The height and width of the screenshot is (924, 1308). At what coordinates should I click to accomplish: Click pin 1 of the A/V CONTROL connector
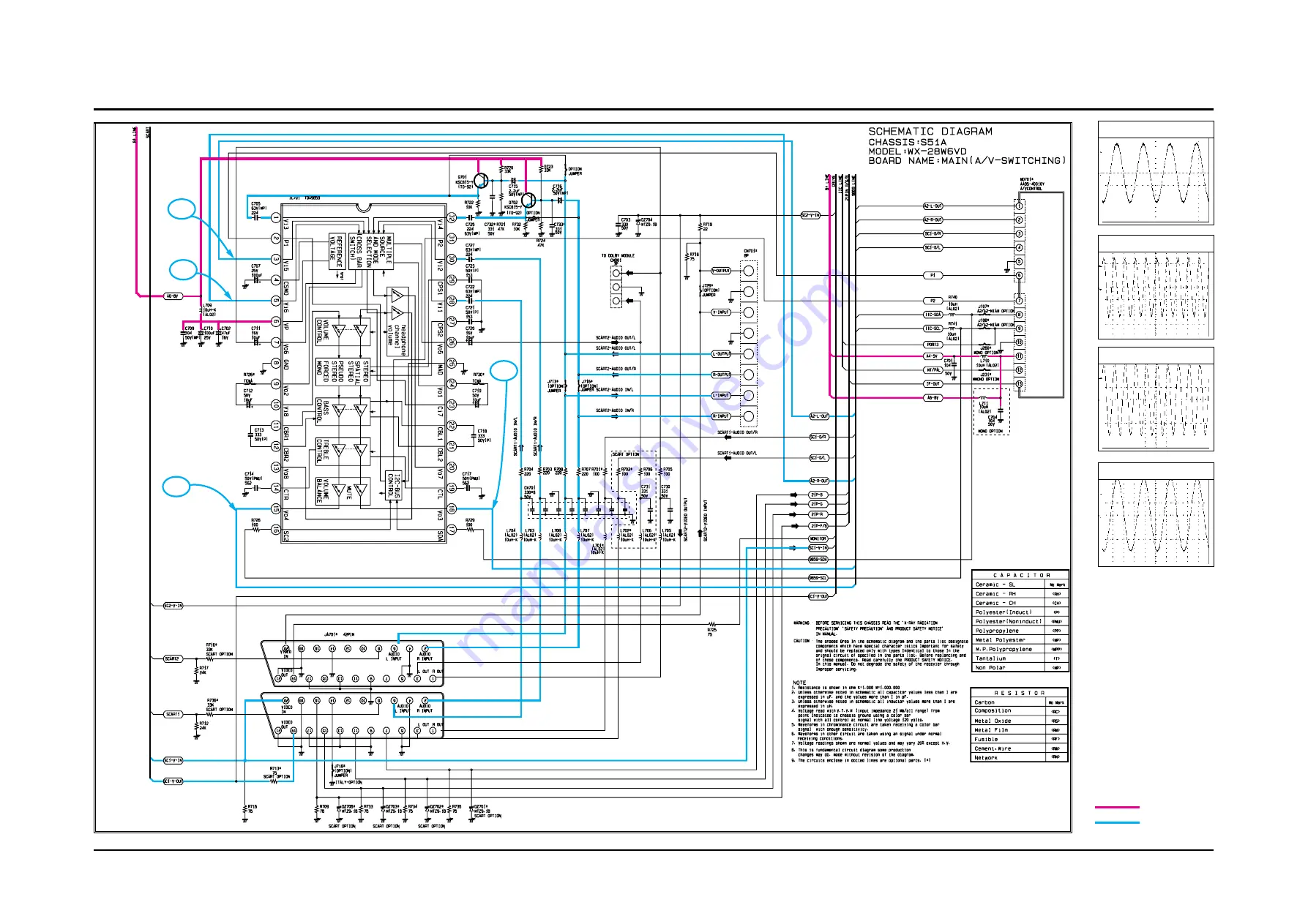1019,206
